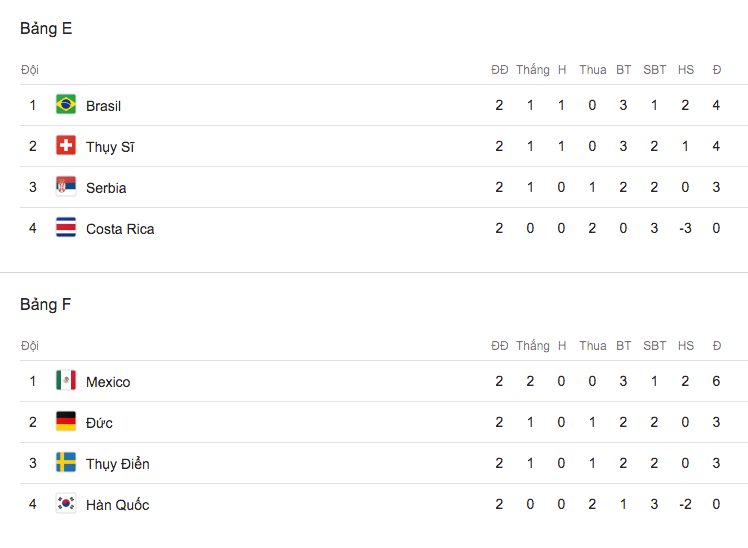Open the Serbia team link
Viewport: 748px width, 548px height.
[x=106, y=188]
